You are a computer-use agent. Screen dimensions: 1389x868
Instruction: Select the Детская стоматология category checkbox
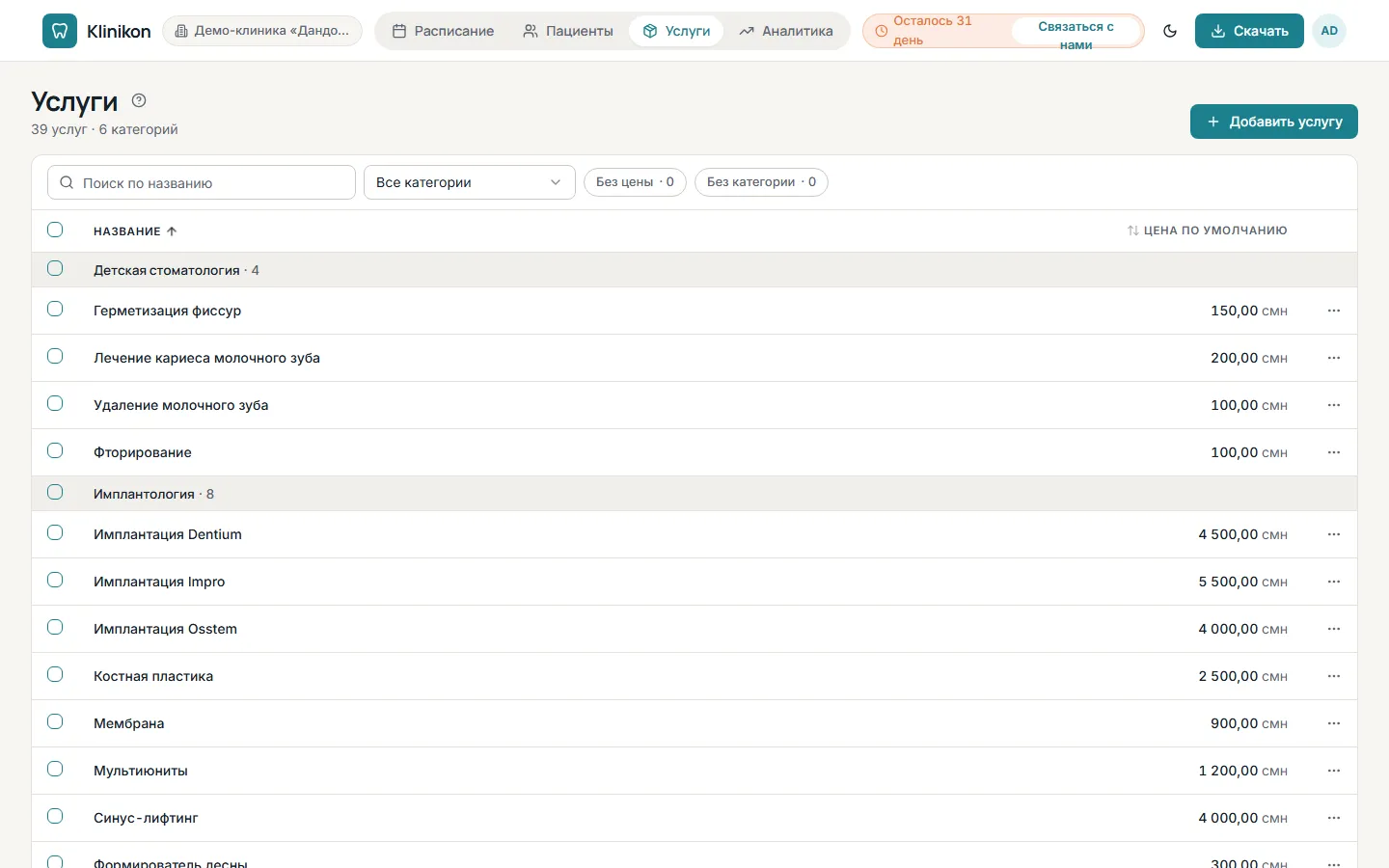pos(55,268)
